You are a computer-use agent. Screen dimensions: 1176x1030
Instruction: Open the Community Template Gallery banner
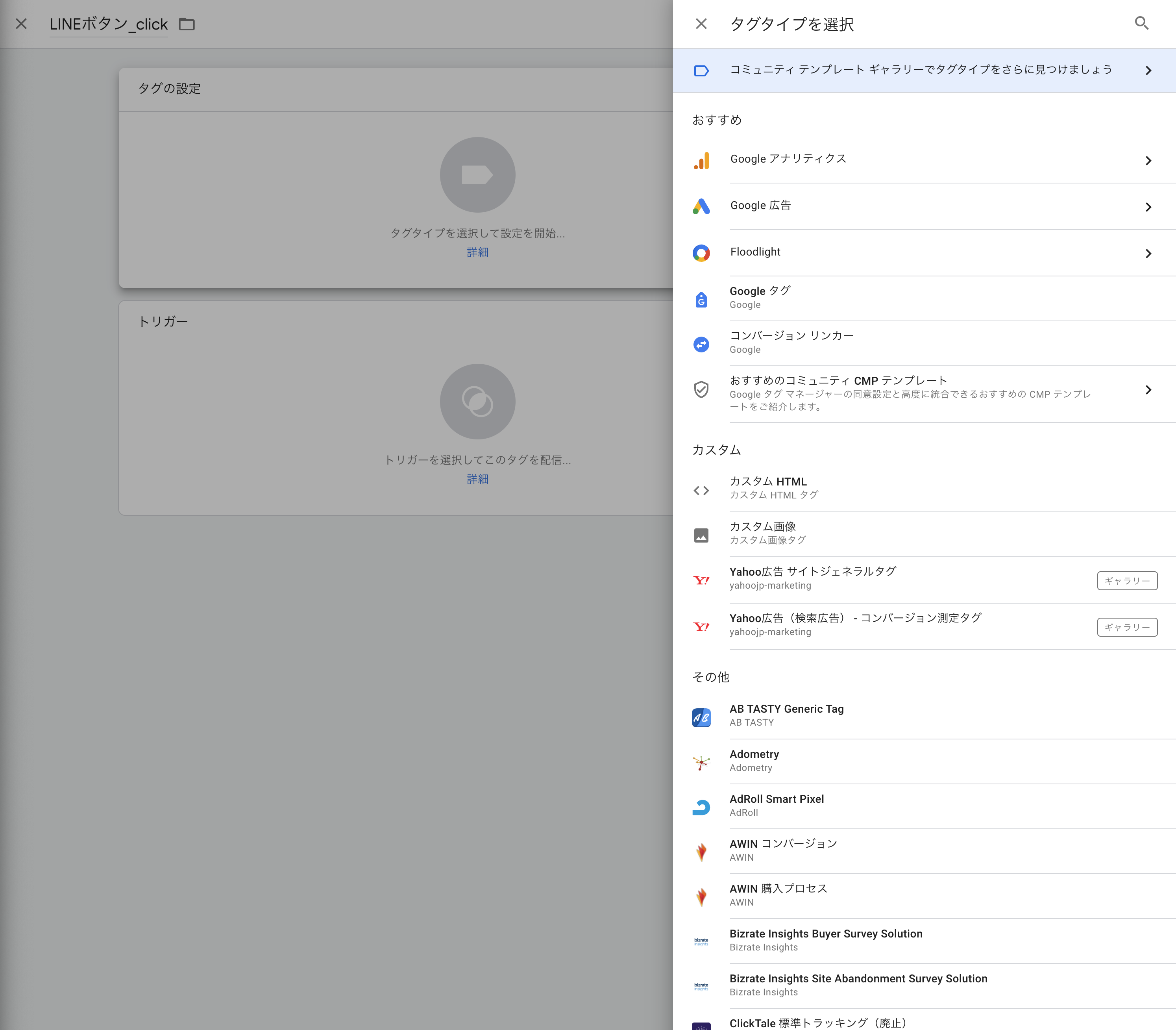[x=924, y=70]
